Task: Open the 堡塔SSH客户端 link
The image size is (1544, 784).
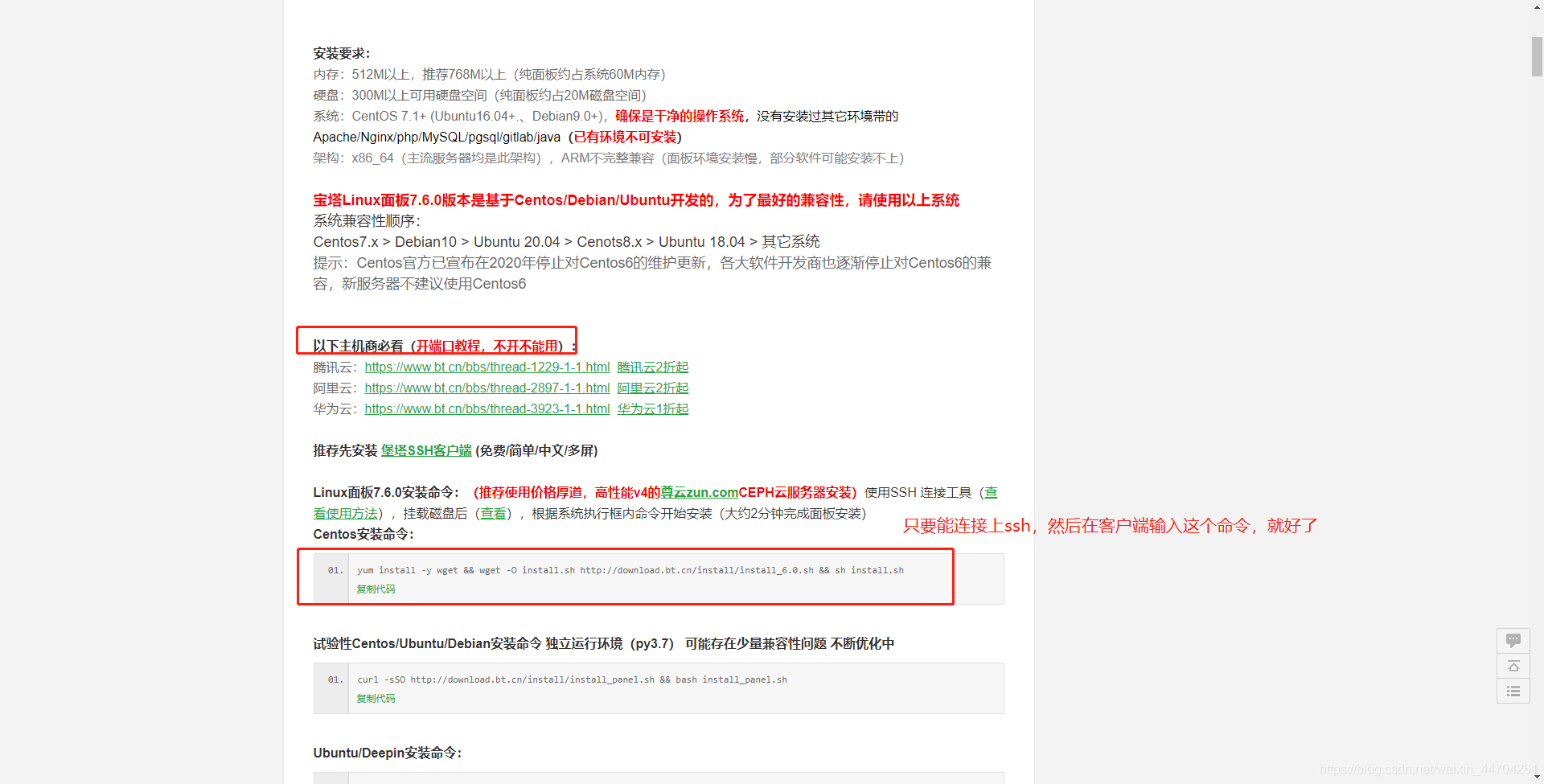Action: [x=426, y=451]
